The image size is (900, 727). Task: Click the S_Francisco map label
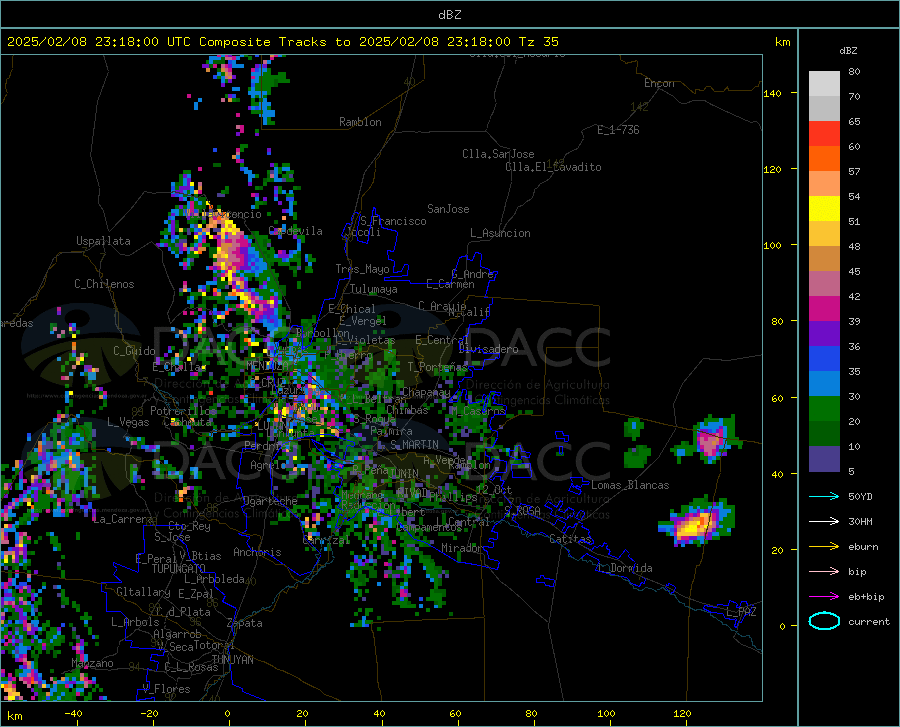(393, 221)
